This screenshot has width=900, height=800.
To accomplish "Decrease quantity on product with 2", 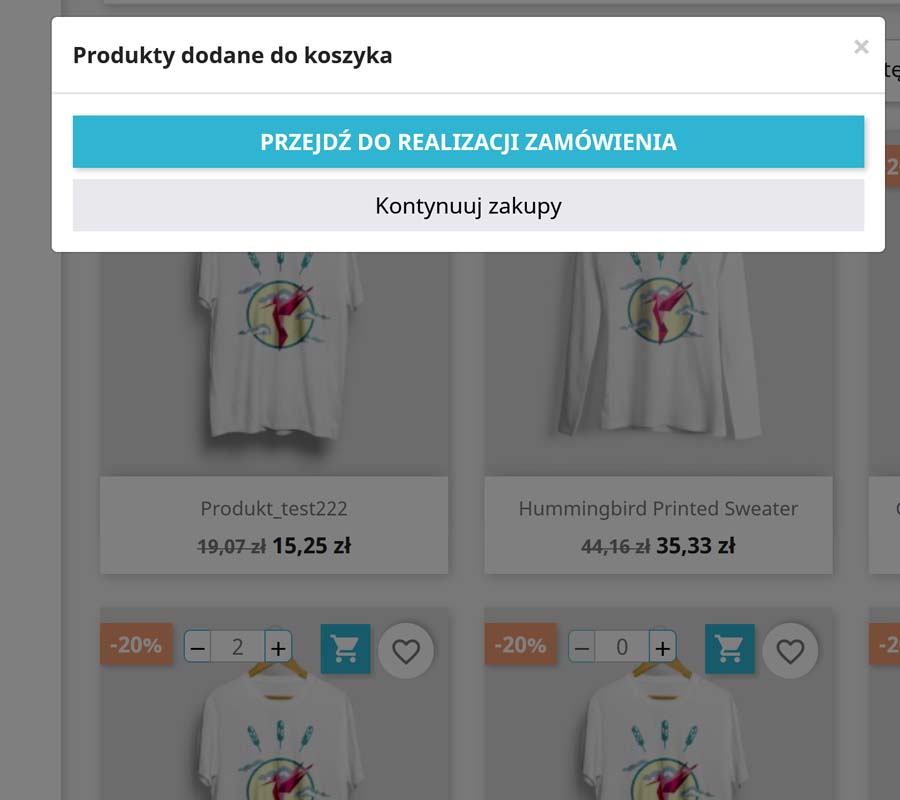I will 197,647.
